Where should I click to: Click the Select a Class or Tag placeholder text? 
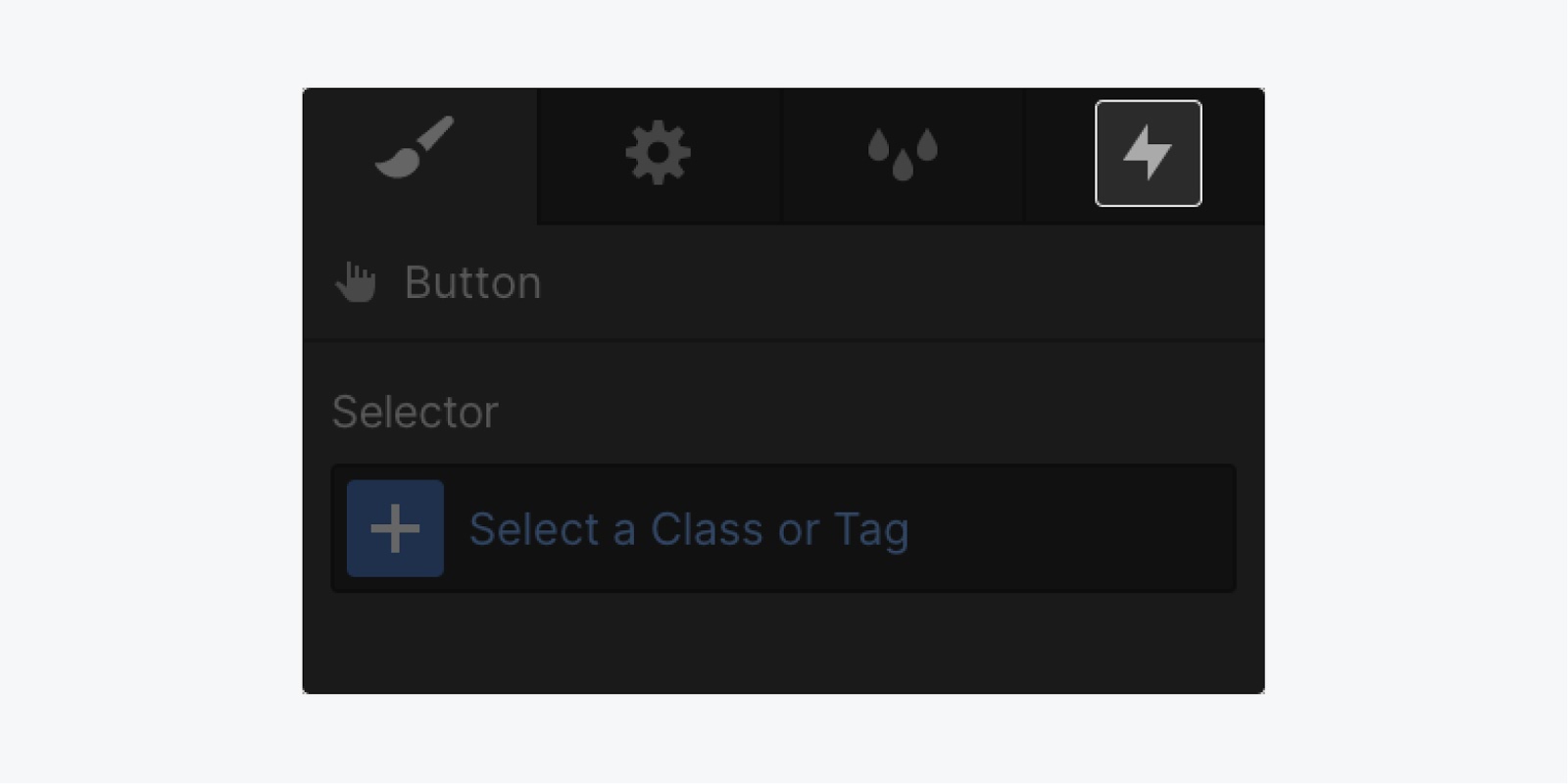point(689,530)
